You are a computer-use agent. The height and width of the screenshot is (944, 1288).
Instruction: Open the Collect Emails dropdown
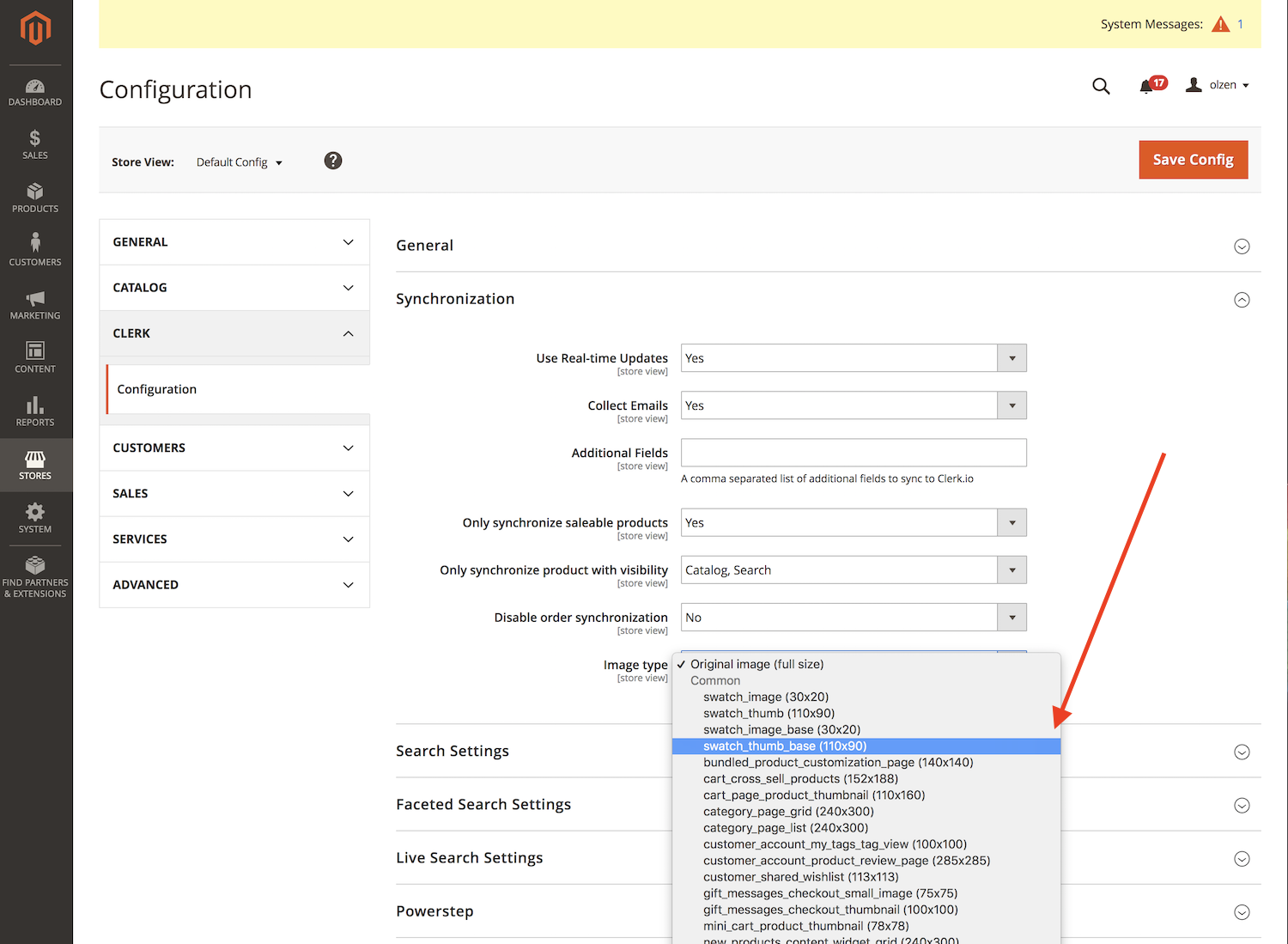[x=853, y=405]
